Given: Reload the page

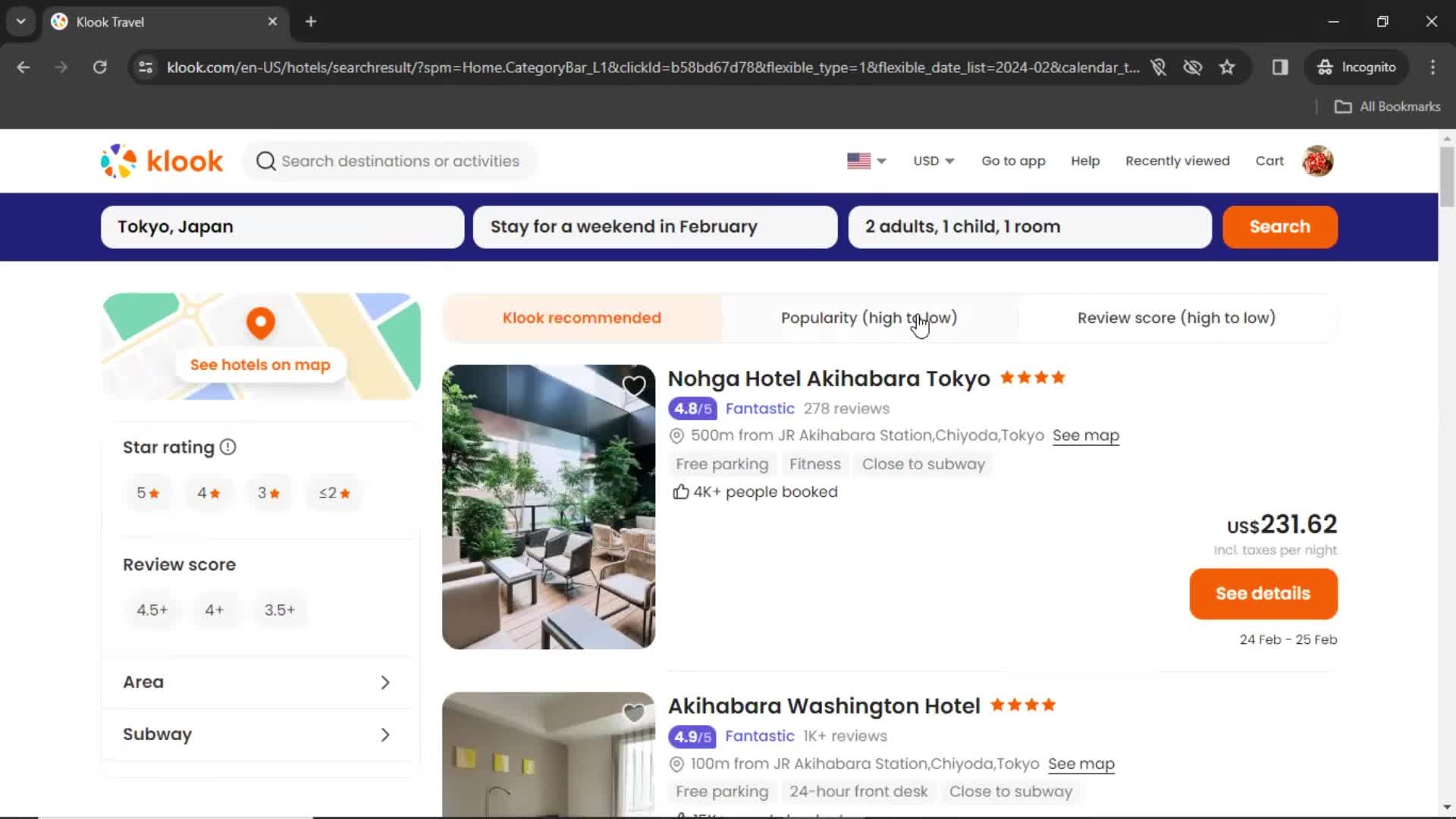Looking at the screenshot, I should [99, 67].
